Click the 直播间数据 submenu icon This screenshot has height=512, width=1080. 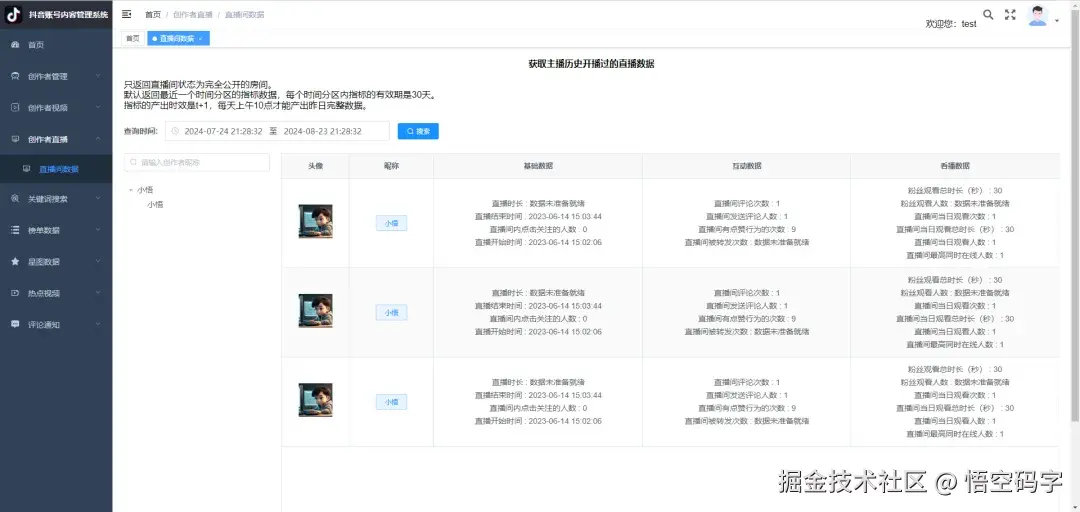(26, 169)
